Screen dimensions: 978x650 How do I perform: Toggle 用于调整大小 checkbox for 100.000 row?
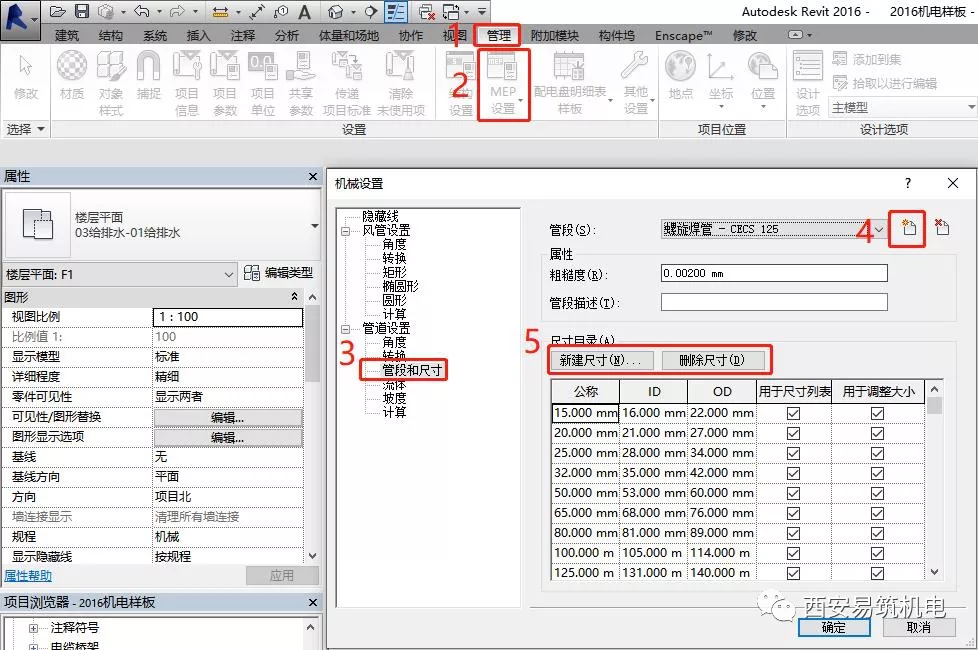pos(878,553)
